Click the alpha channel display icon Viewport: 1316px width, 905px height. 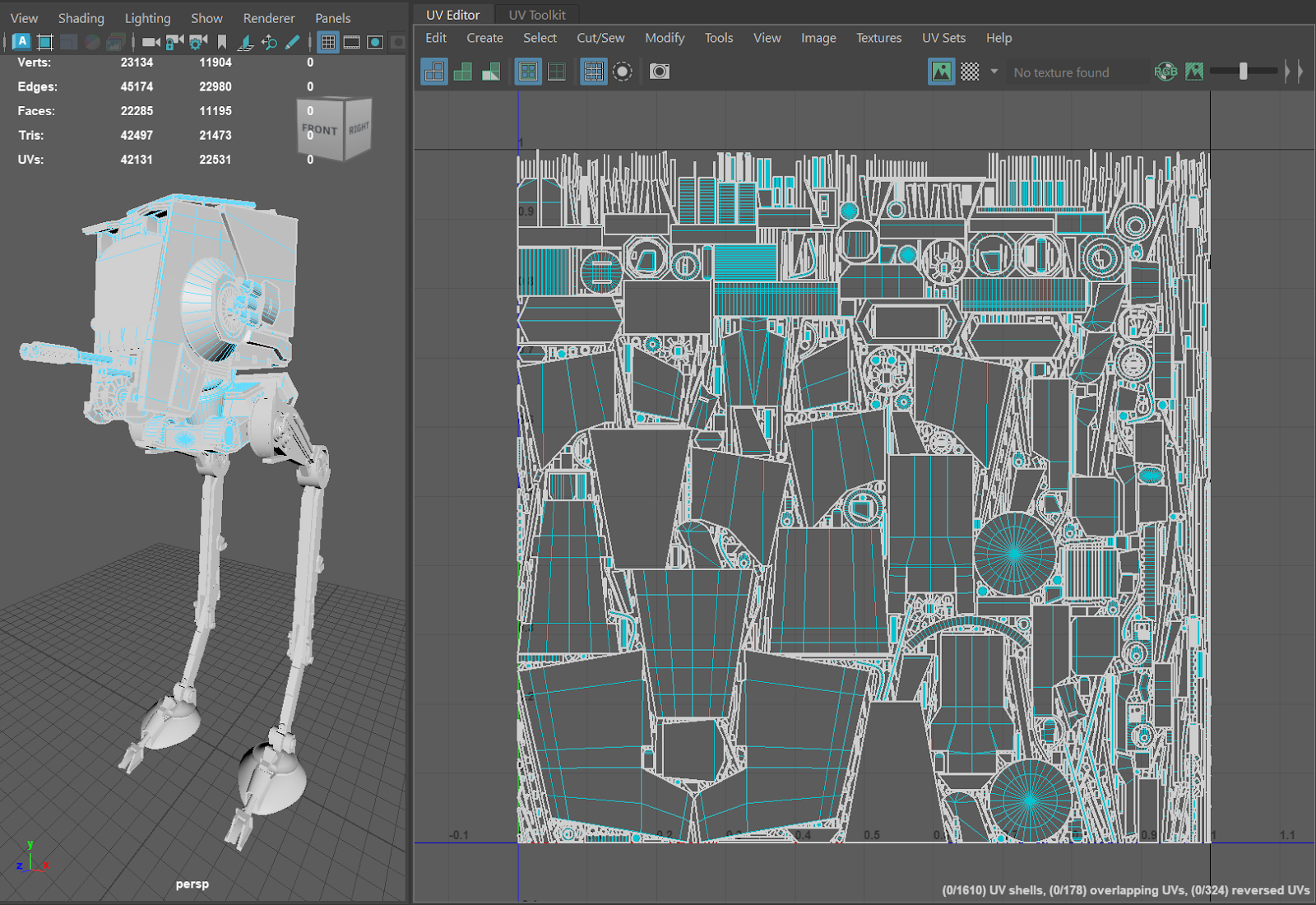tap(1194, 72)
